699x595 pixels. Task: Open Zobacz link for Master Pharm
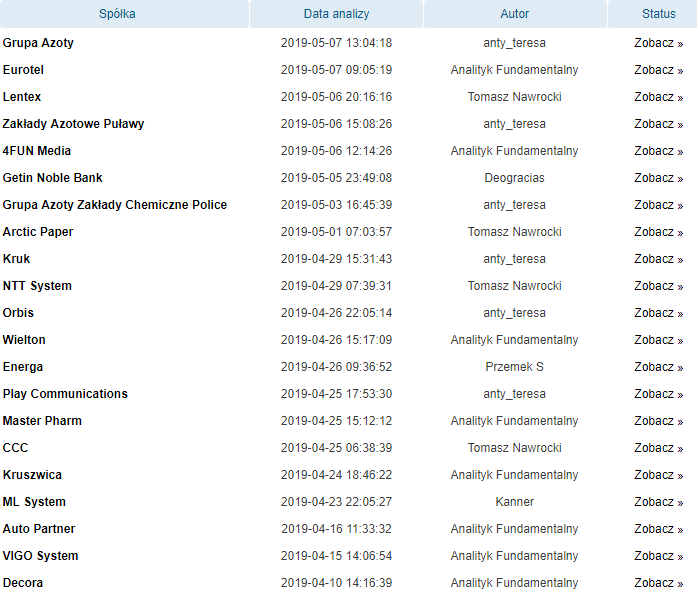[x=658, y=421]
